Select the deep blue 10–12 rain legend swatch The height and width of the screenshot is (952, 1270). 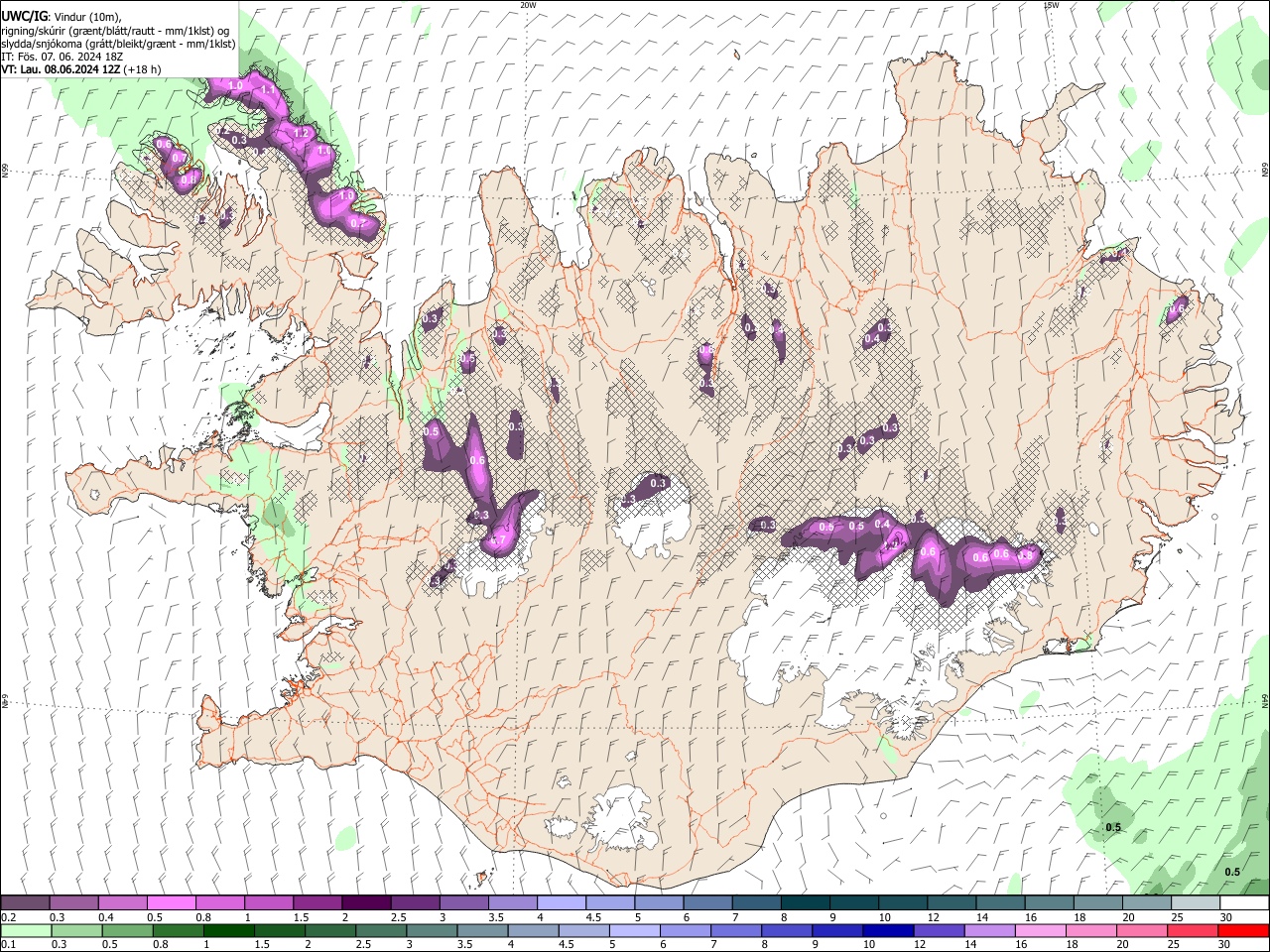[888, 930]
